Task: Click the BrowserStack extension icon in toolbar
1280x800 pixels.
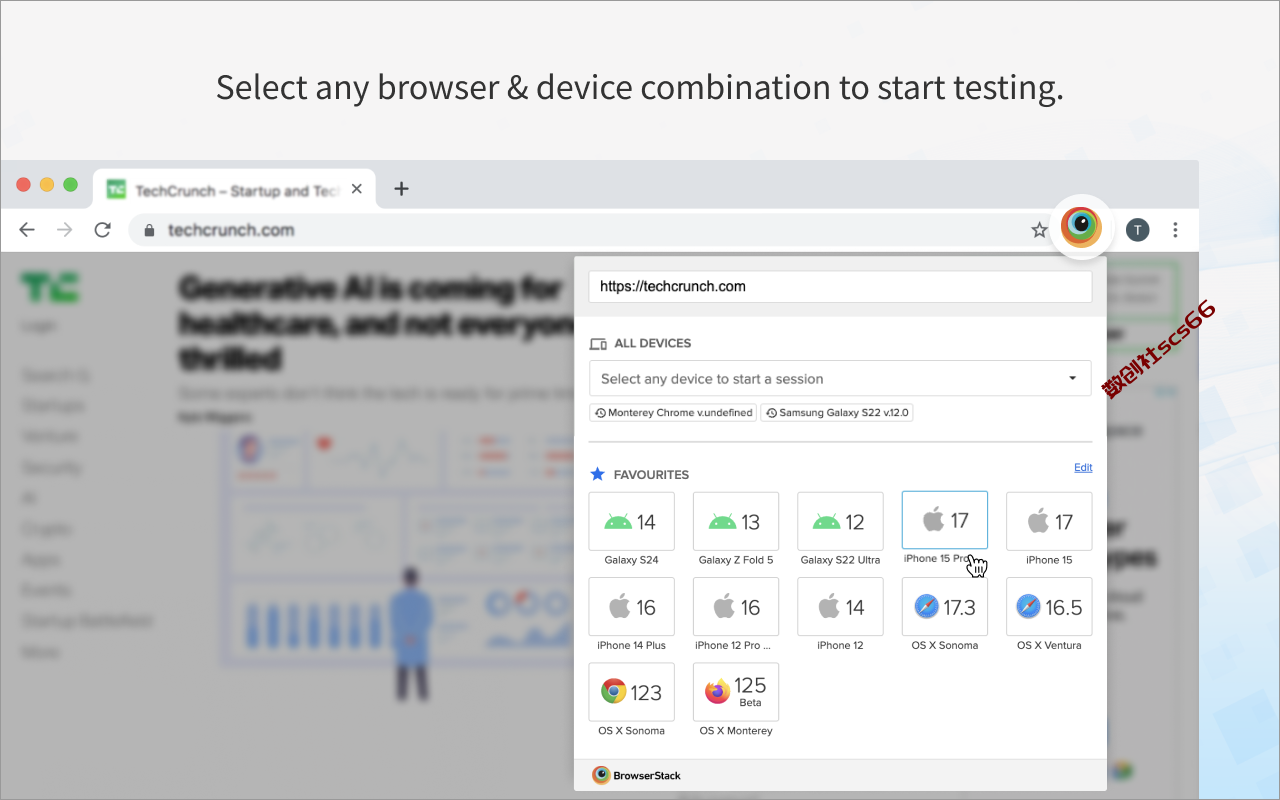Action: click(x=1081, y=228)
